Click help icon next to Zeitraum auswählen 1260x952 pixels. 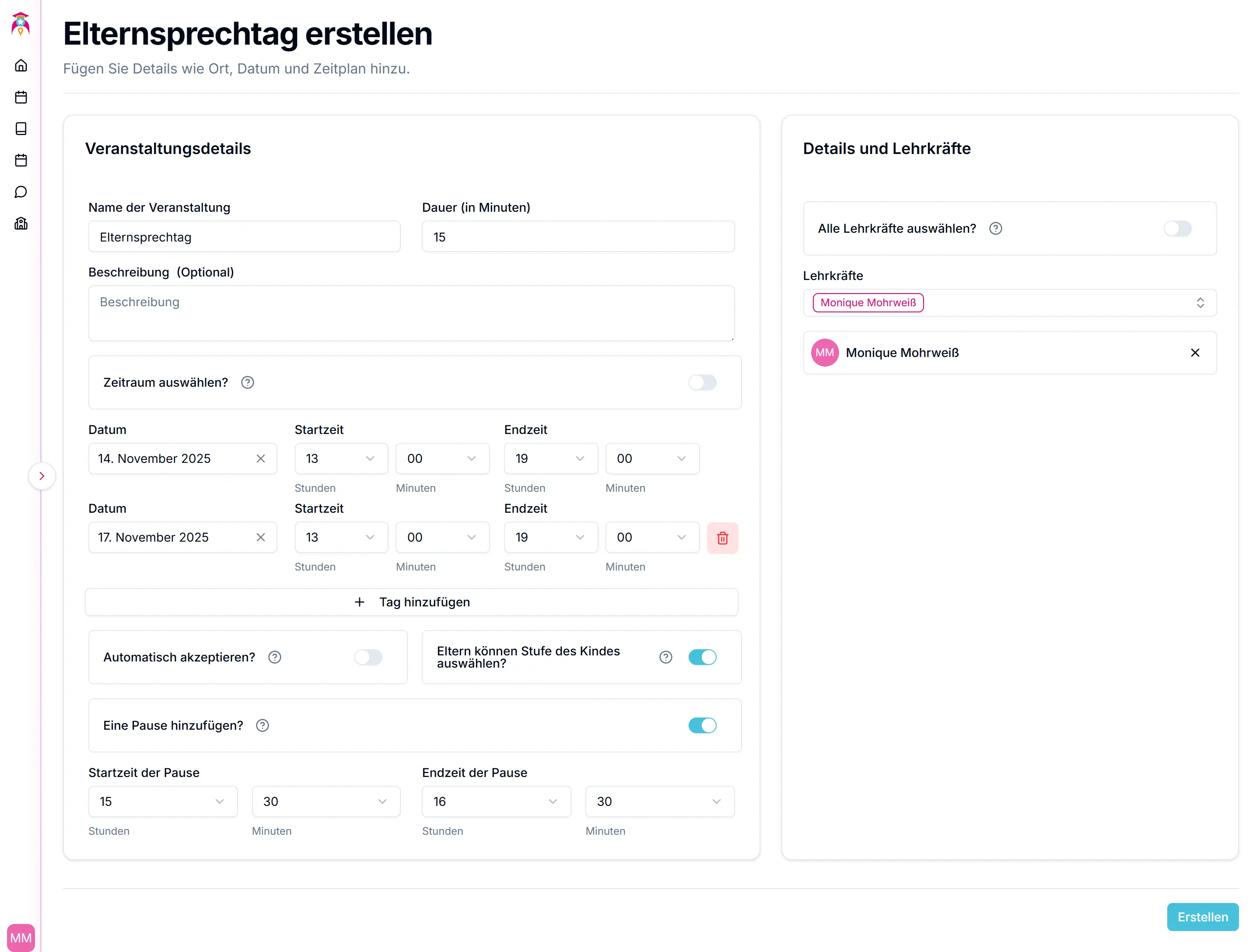pos(247,382)
